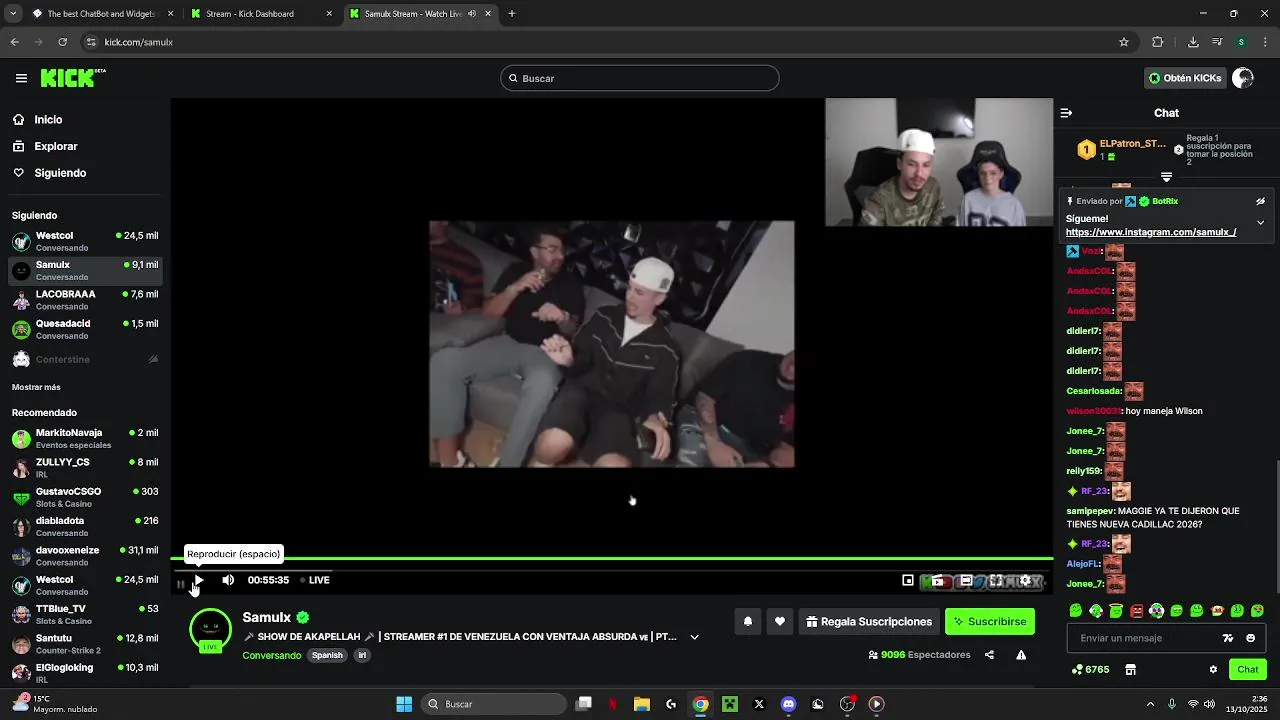
Task: Mute the stream volume speaker icon
Action: coord(228,580)
